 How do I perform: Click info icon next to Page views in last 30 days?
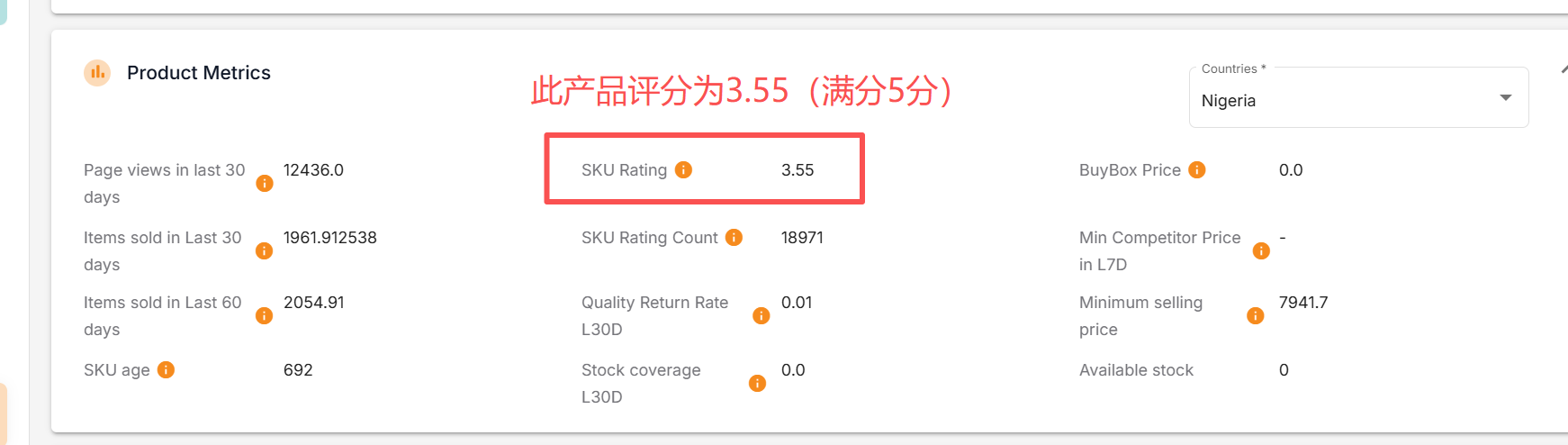265,183
